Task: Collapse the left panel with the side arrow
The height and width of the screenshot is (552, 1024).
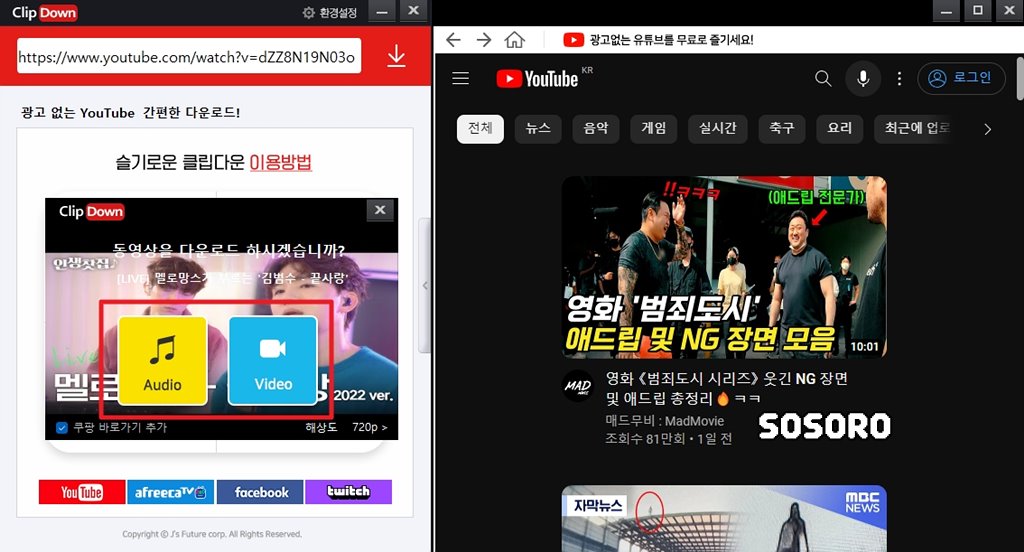Action: (x=425, y=285)
